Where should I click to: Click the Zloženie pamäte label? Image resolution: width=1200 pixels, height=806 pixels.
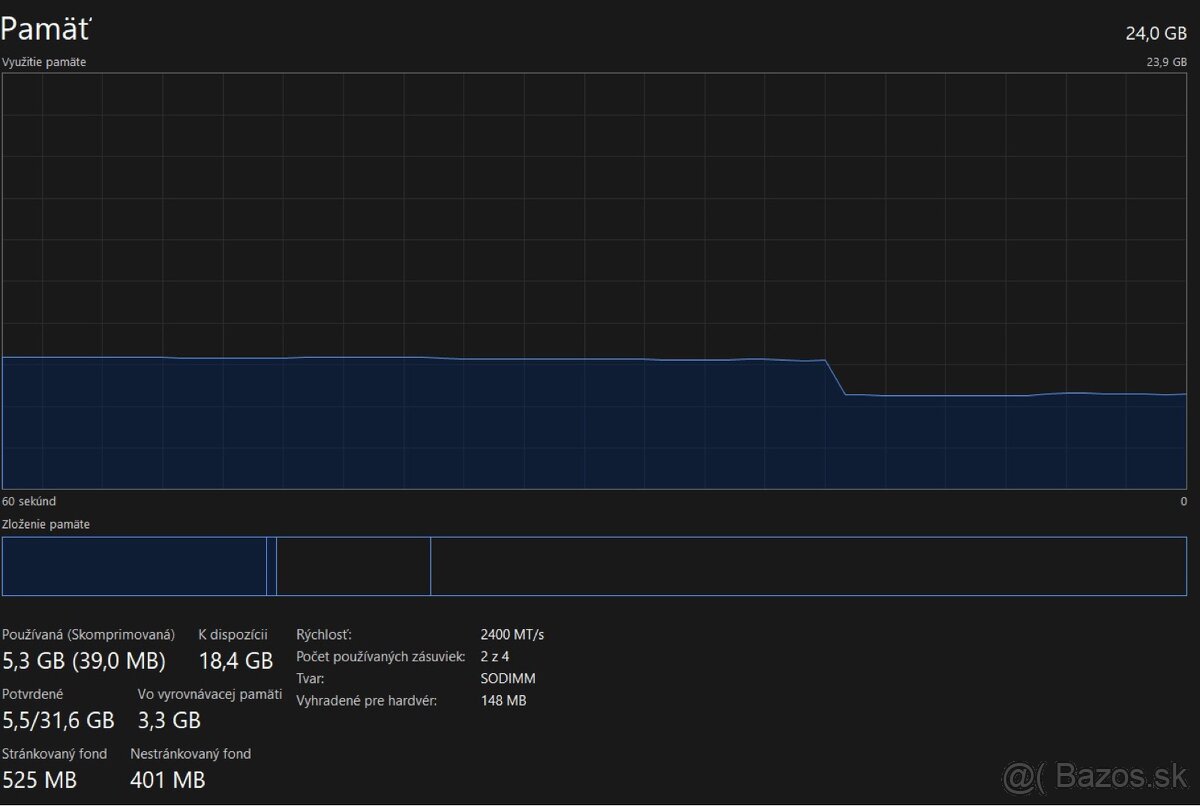46,524
